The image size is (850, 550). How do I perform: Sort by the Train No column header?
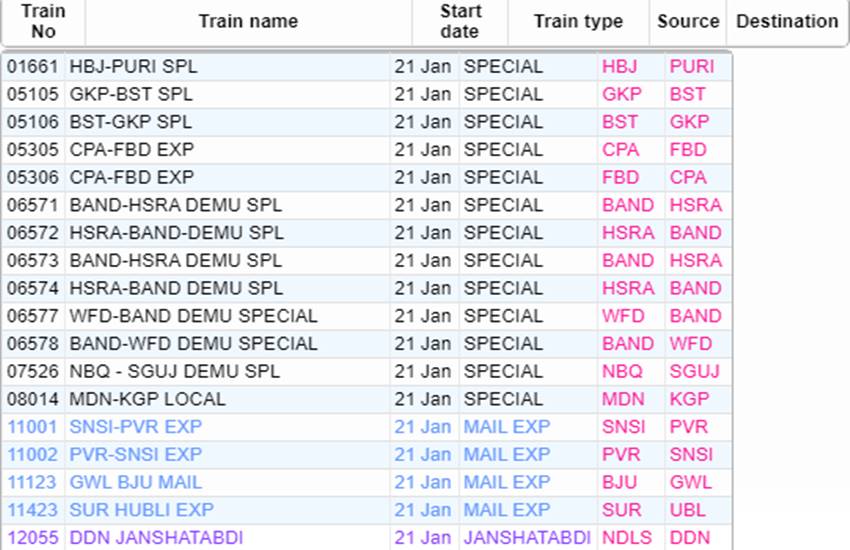[43, 22]
